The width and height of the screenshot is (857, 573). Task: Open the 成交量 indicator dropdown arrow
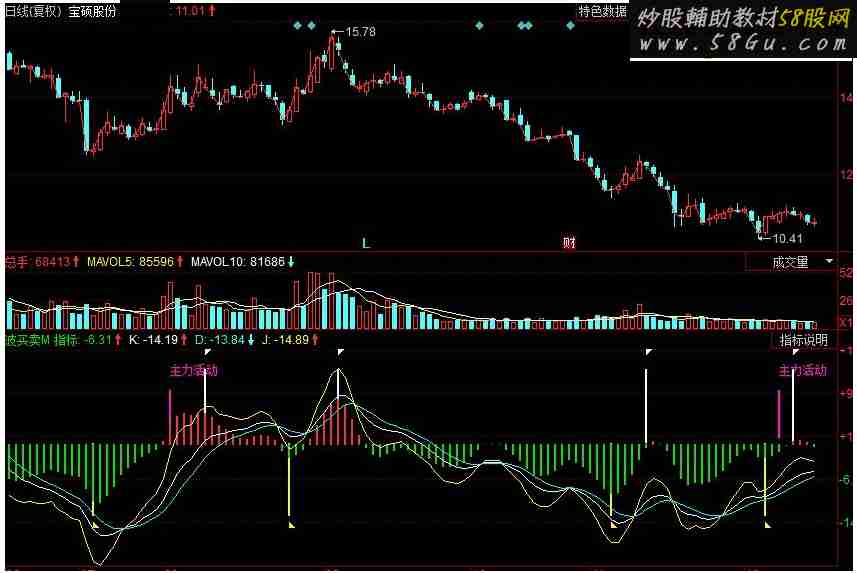(829, 261)
